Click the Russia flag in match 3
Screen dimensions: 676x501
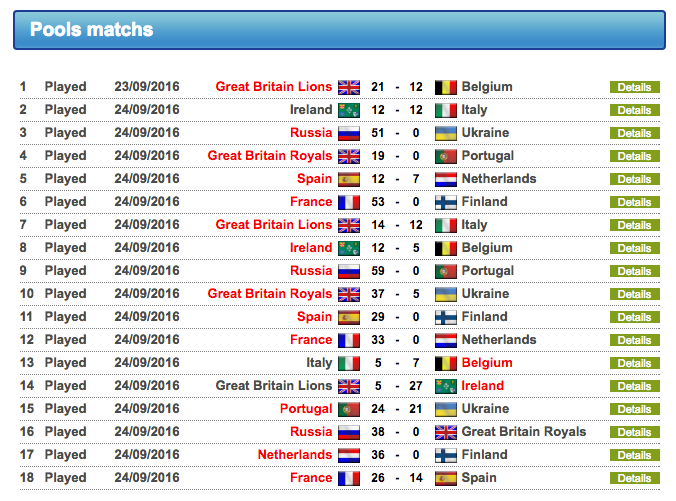348,133
